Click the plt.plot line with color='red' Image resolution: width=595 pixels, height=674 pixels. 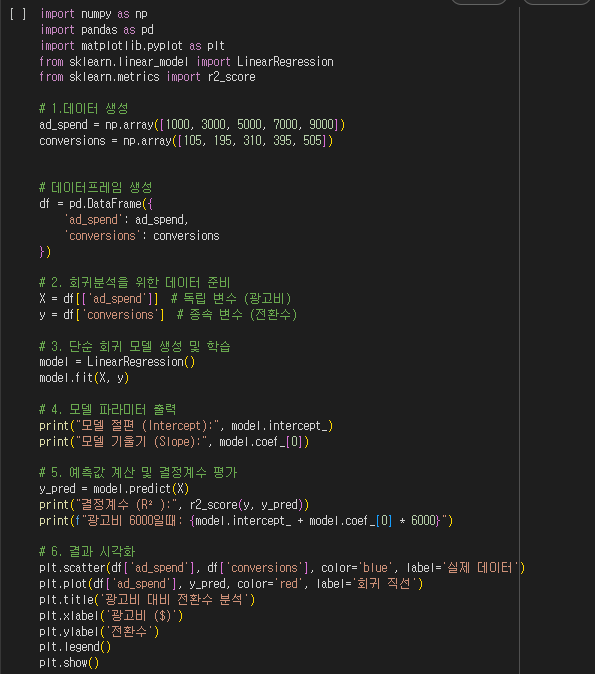[x=231, y=584]
